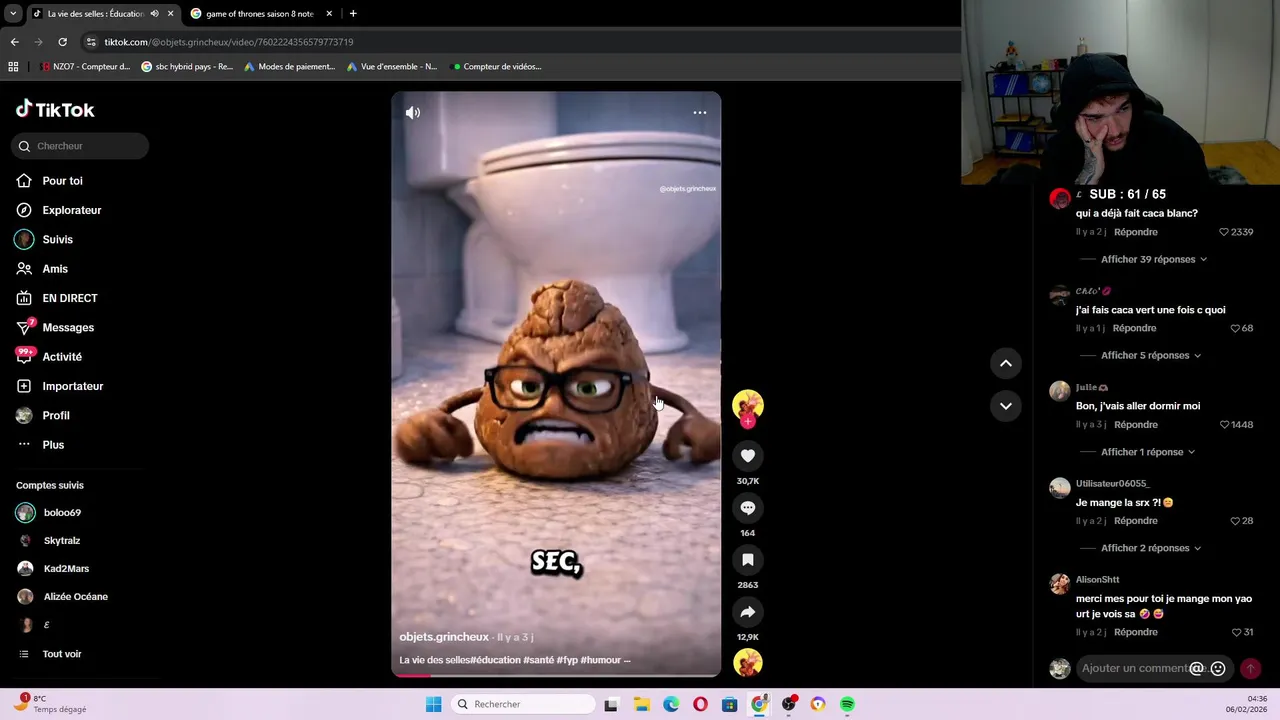Open the tab search dropdown
The width and height of the screenshot is (1280, 720).
click(13, 14)
